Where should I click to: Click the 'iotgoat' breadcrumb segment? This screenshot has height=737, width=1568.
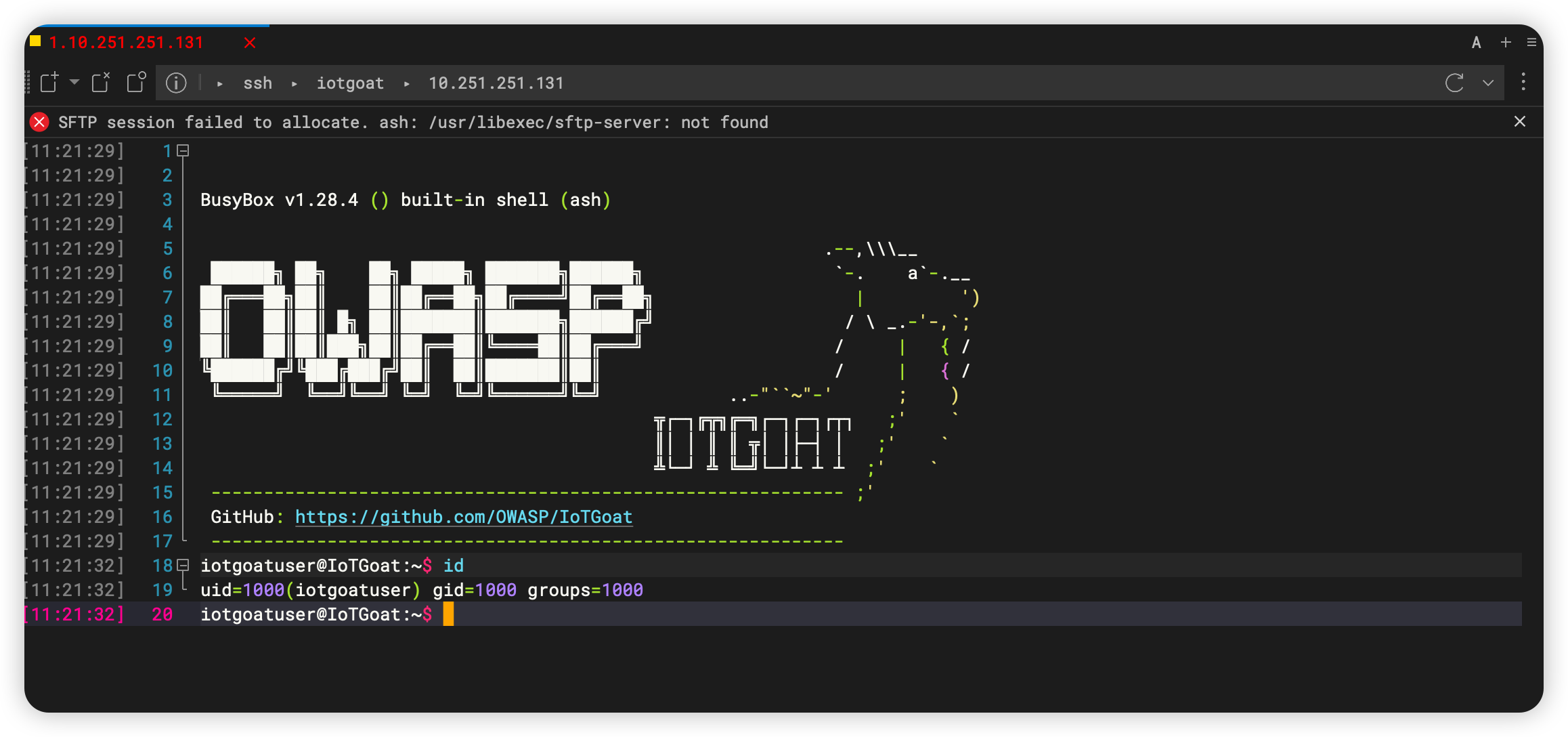[350, 83]
